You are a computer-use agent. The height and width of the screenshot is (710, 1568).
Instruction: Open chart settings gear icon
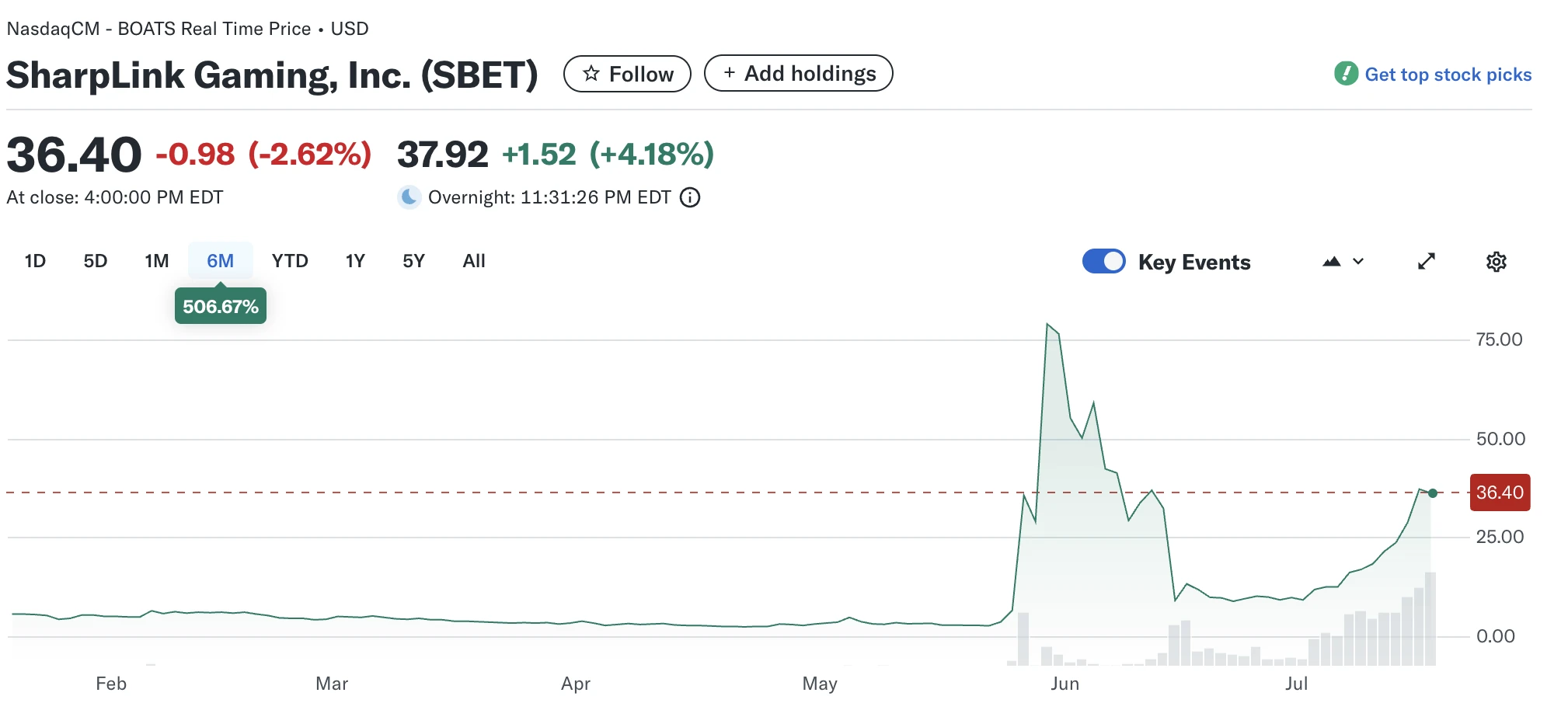click(x=1496, y=262)
